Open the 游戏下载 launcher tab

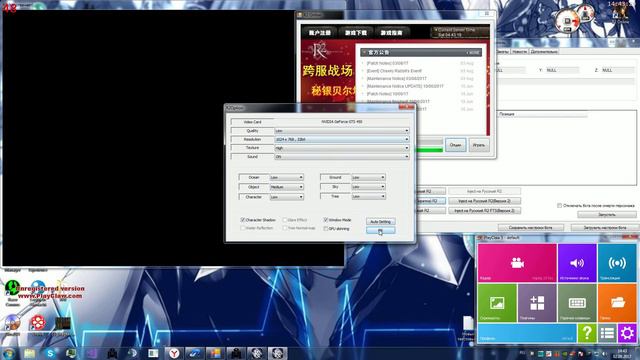point(355,33)
